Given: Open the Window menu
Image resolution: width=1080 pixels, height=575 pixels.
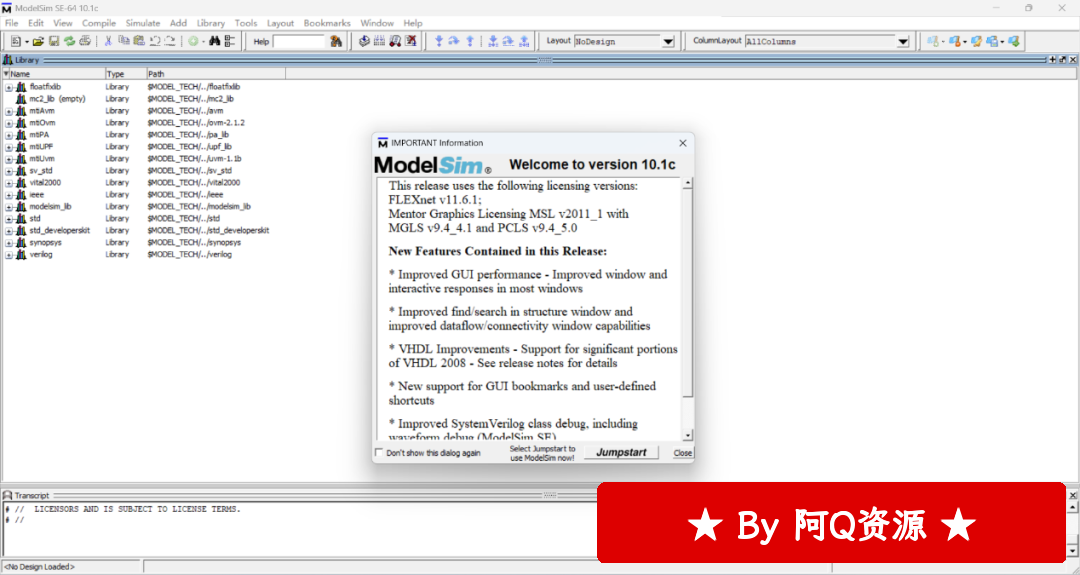Looking at the screenshot, I should (x=377, y=23).
